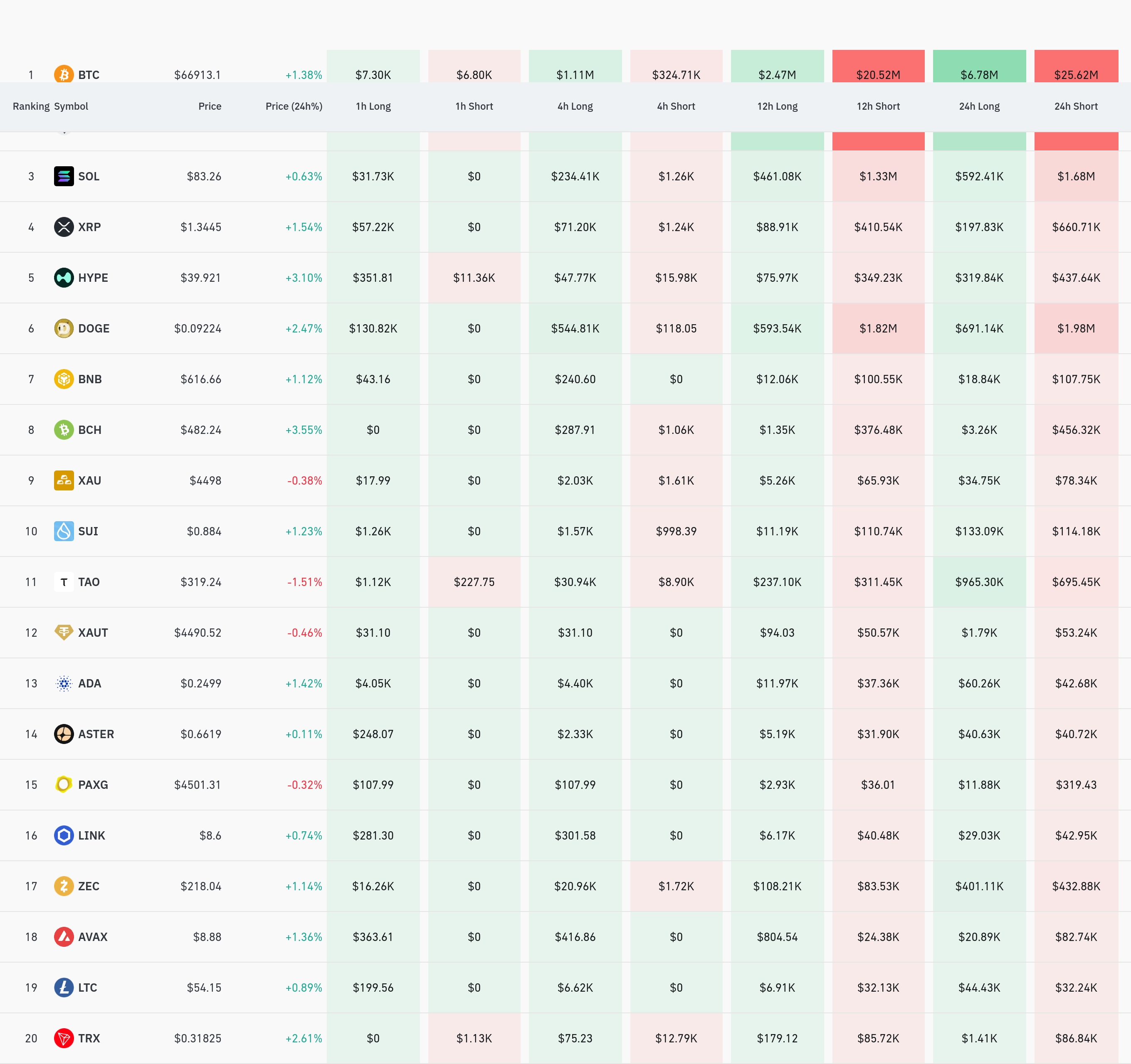Click the BTC Bitcoin coin icon
Image resolution: width=1131 pixels, height=1064 pixels.
pyautogui.click(x=64, y=74)
